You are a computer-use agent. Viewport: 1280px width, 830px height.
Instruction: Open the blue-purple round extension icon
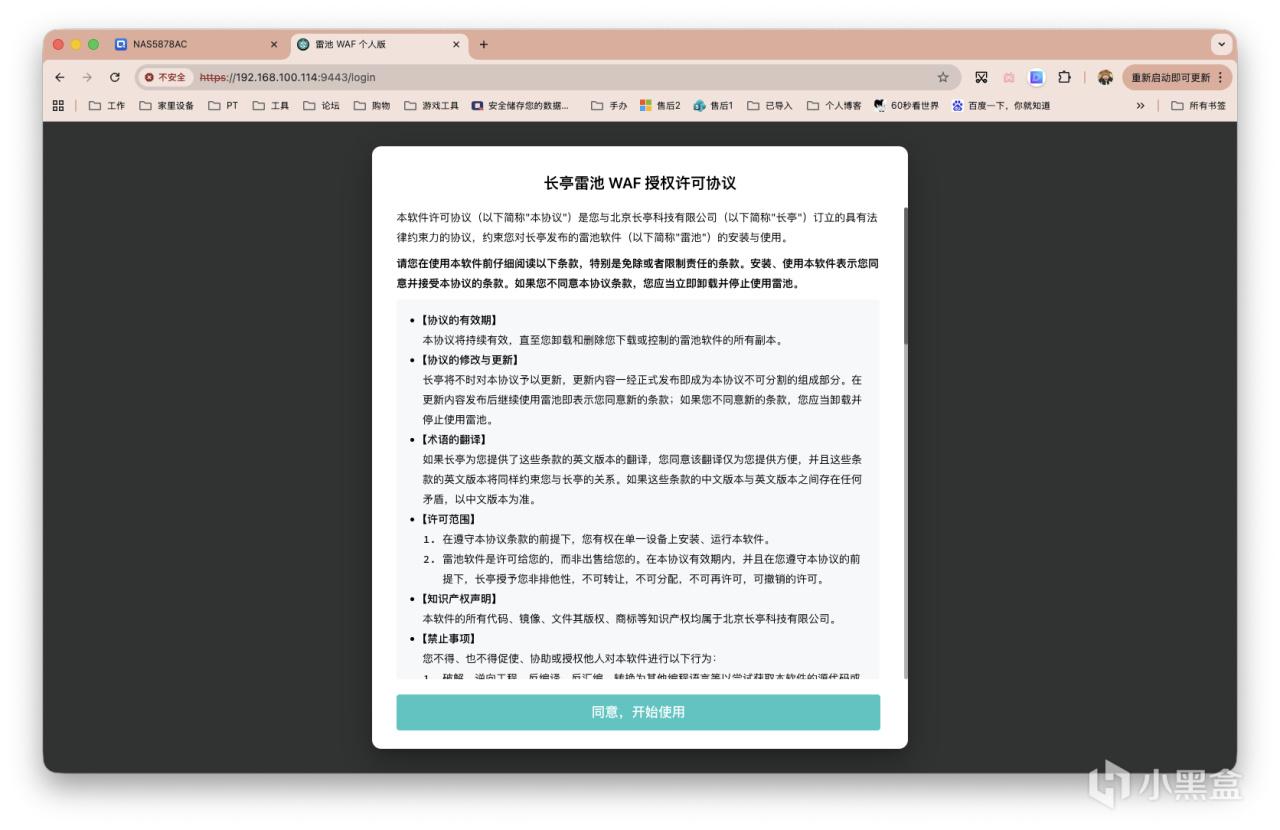(1036, 77)
